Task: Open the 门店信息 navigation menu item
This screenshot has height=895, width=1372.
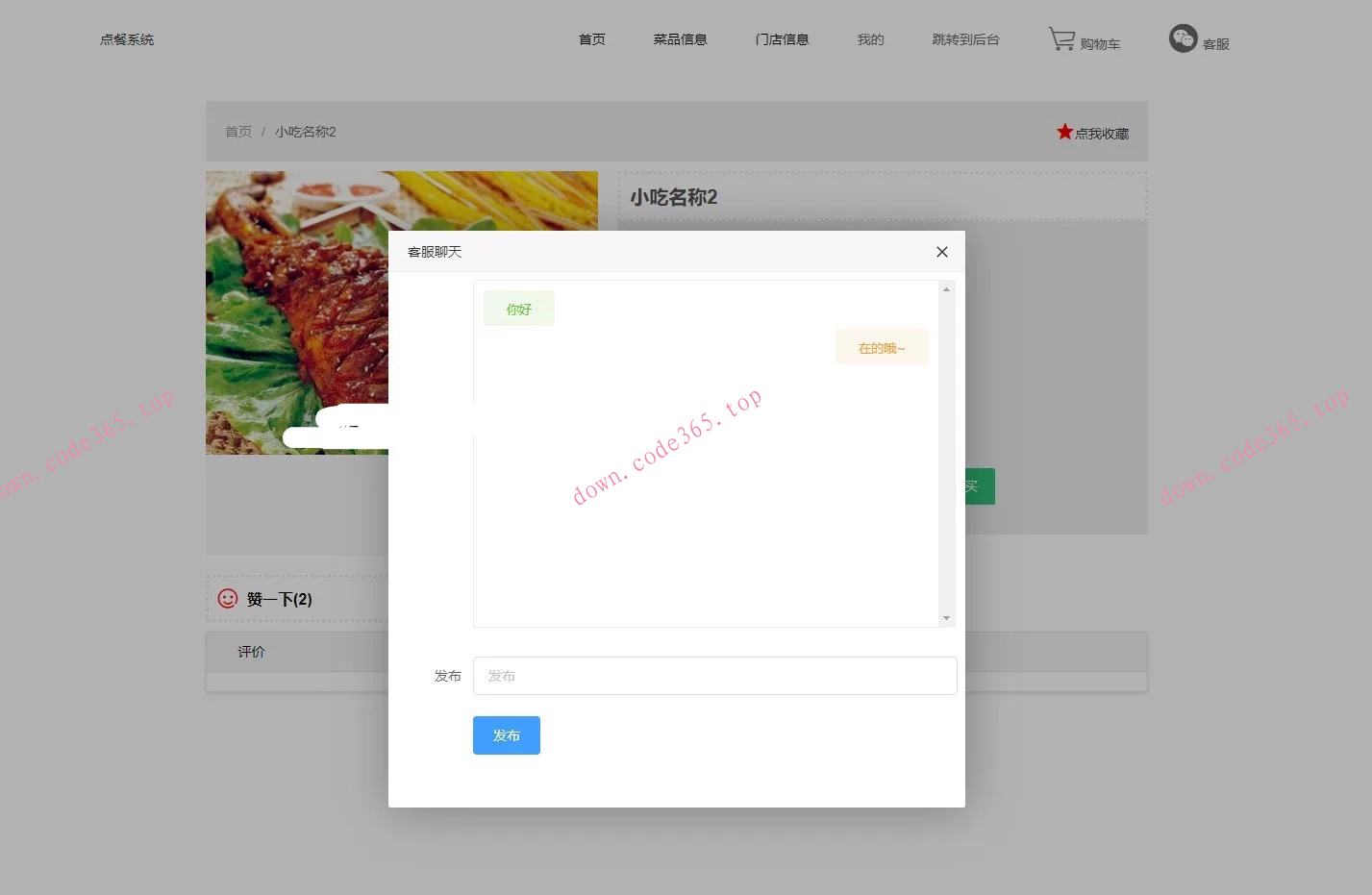Action: (x=782, y=39)
